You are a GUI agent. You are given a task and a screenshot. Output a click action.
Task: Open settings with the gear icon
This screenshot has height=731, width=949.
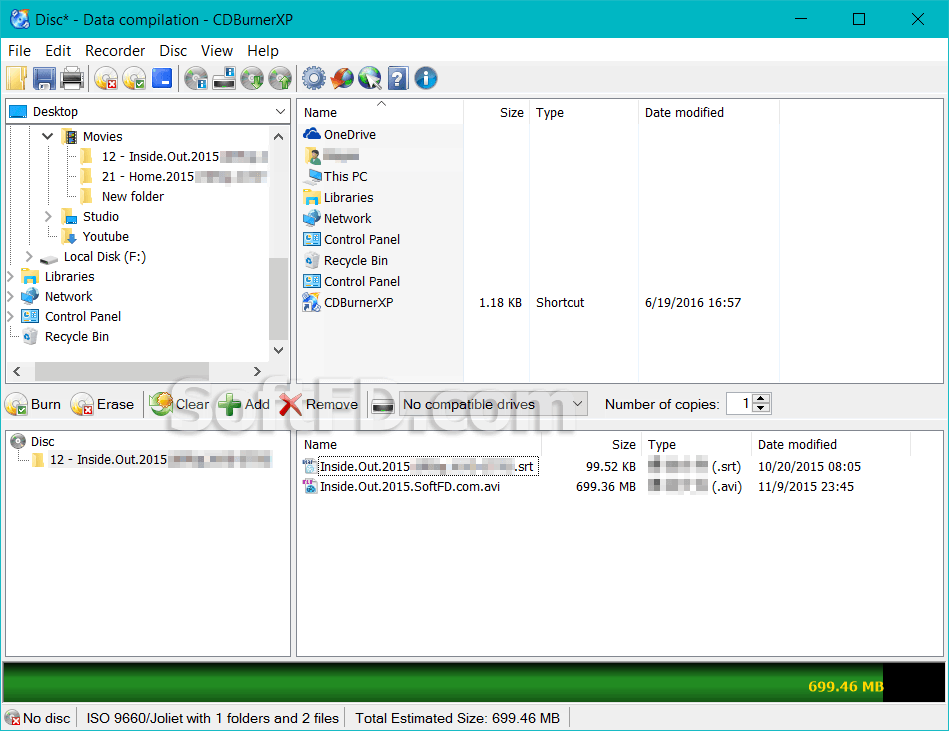click(314, 78)
